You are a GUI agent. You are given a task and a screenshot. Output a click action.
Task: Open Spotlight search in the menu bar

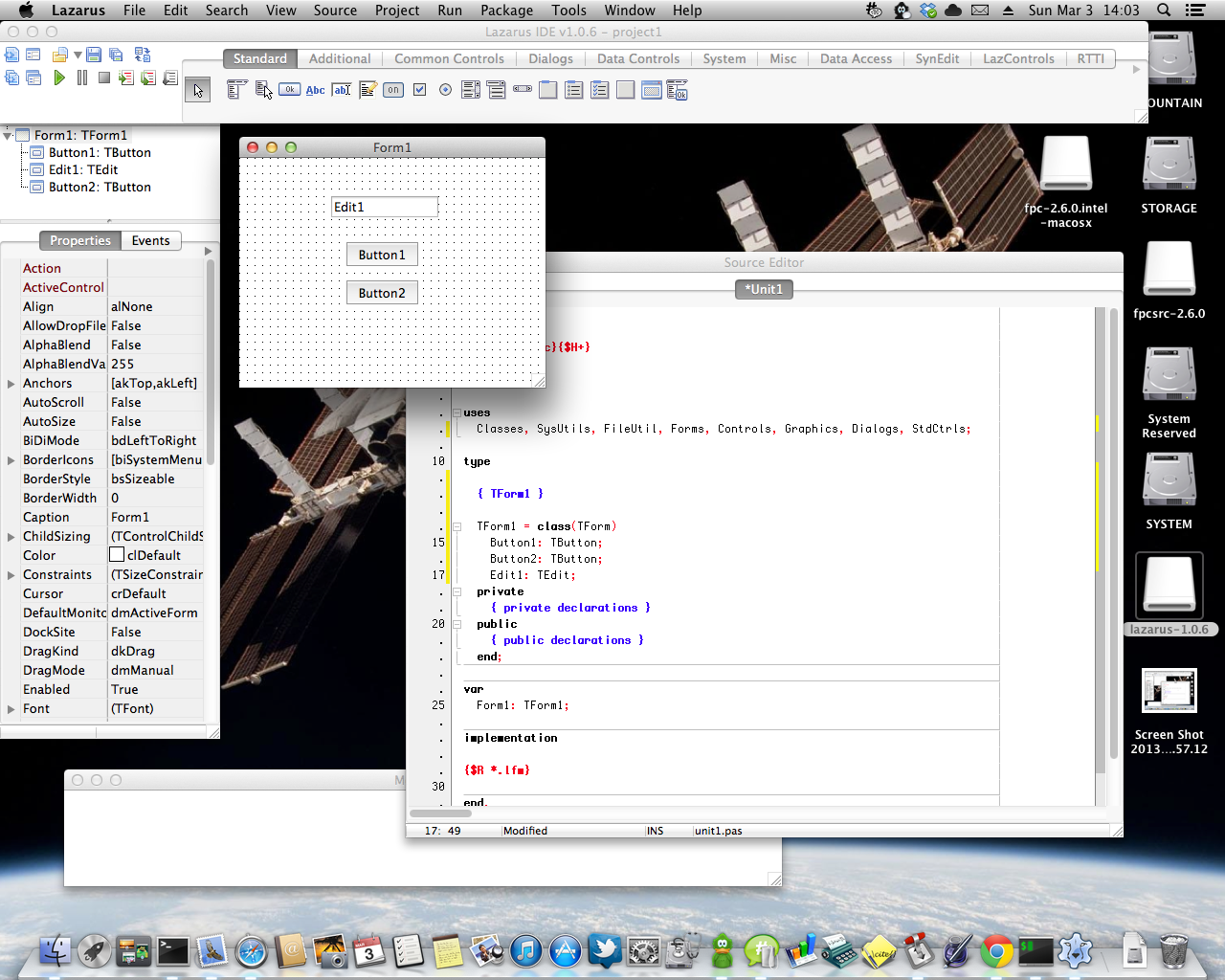1164,10
